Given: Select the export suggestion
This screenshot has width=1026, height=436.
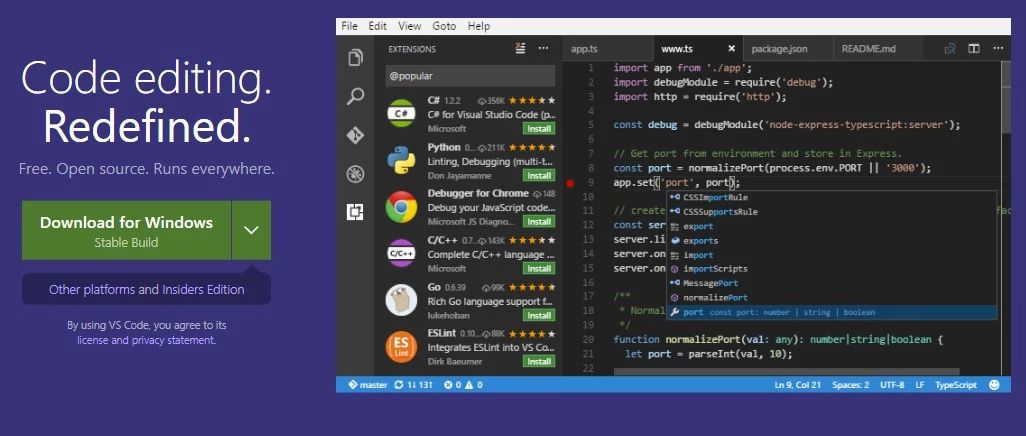Looking at the screenshot, I should click(832, 226).
